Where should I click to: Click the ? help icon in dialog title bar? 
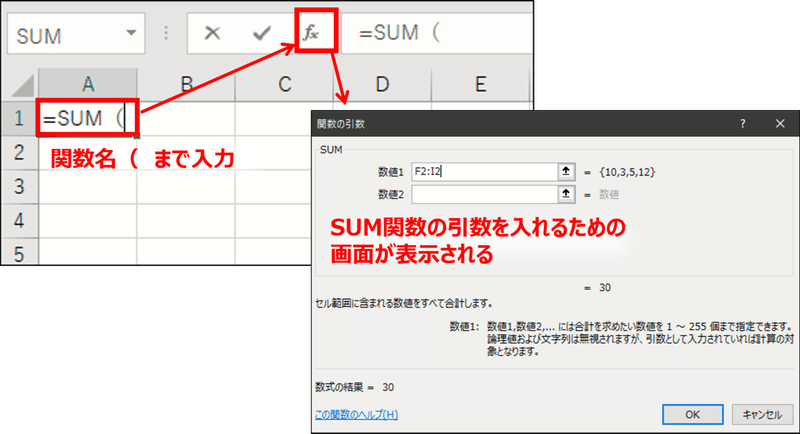coord(743,123)
